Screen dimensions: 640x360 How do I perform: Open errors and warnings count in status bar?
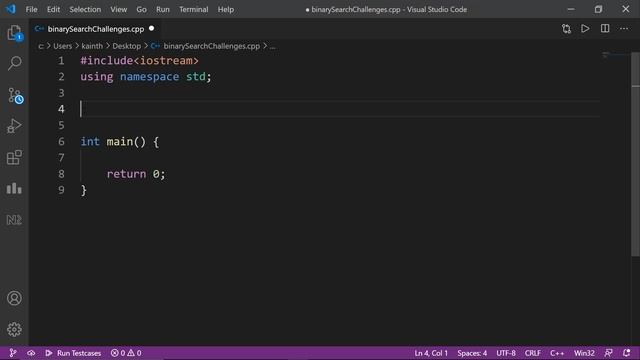[126, 353]
